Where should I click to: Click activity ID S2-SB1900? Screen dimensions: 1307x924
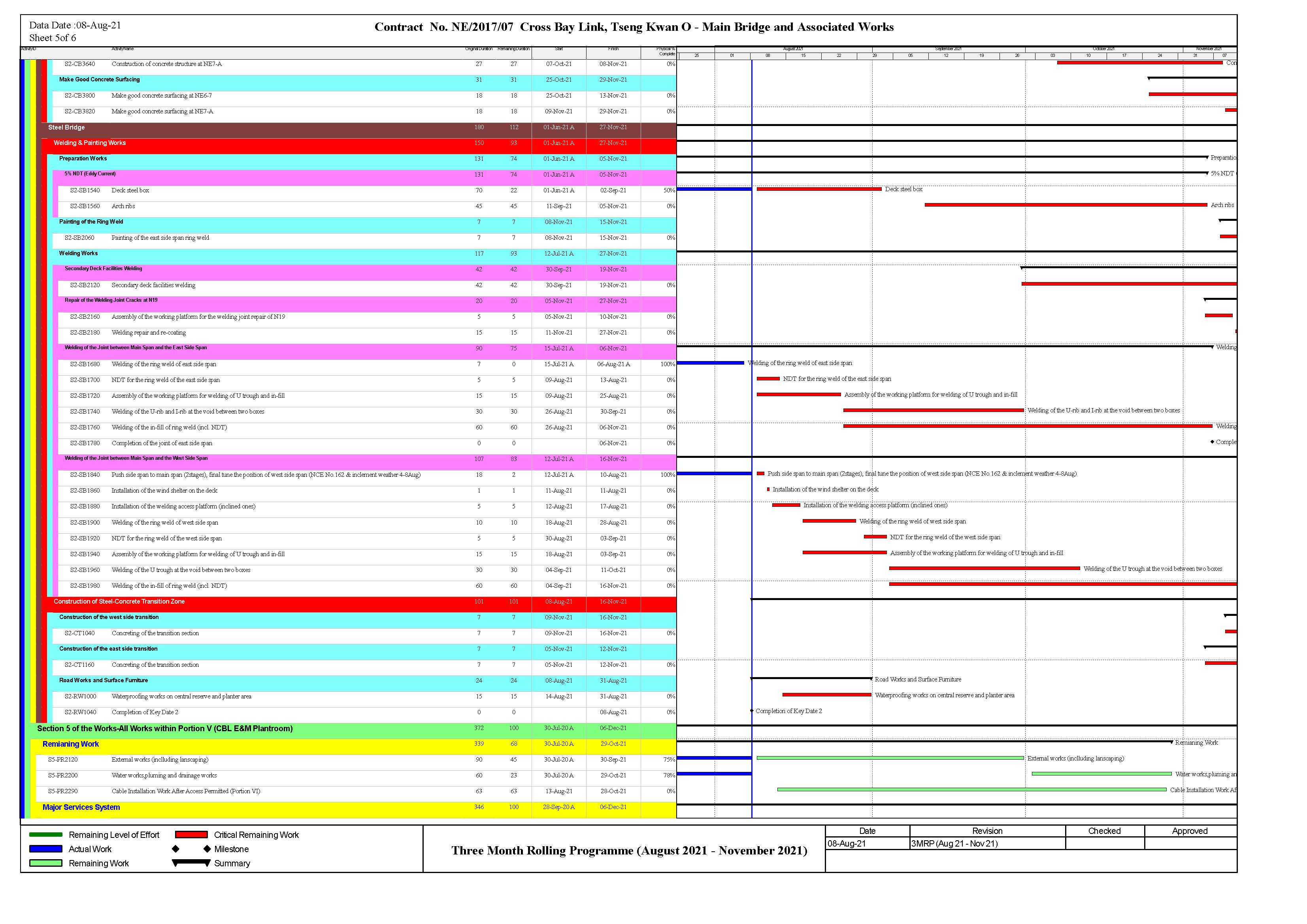coord(85,522)
